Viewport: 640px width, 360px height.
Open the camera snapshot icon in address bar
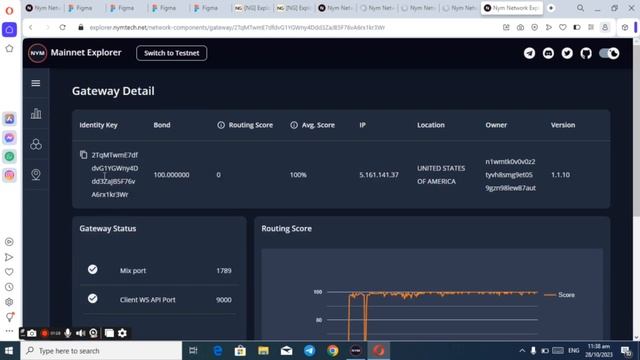point(520,27)
